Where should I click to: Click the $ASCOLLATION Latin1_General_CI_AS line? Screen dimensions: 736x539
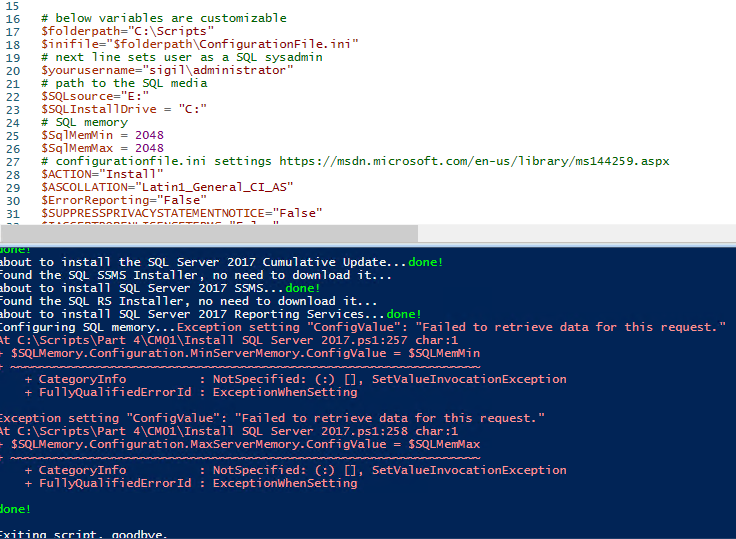(167, 187)
